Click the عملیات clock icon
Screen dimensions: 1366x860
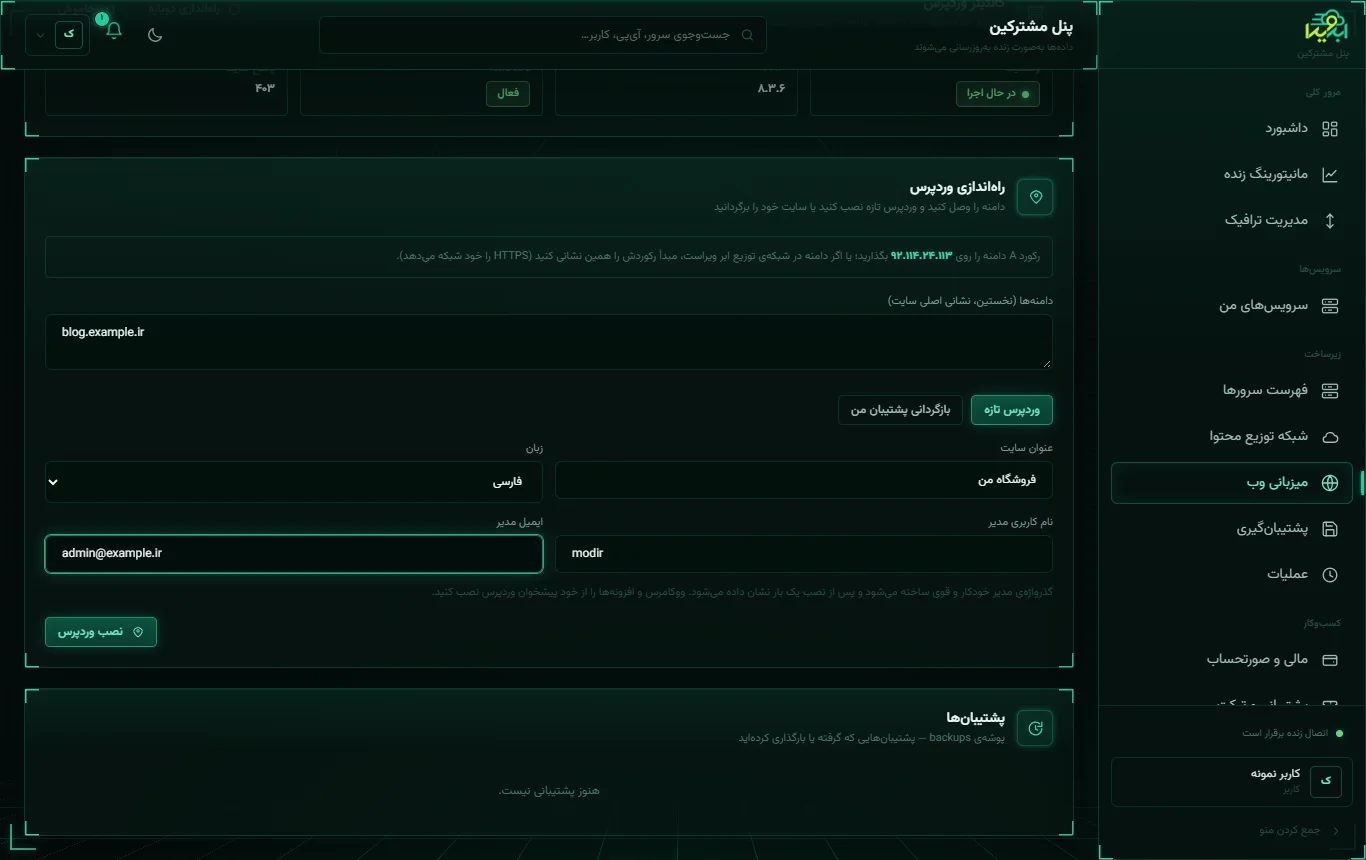click(1329, 575)
